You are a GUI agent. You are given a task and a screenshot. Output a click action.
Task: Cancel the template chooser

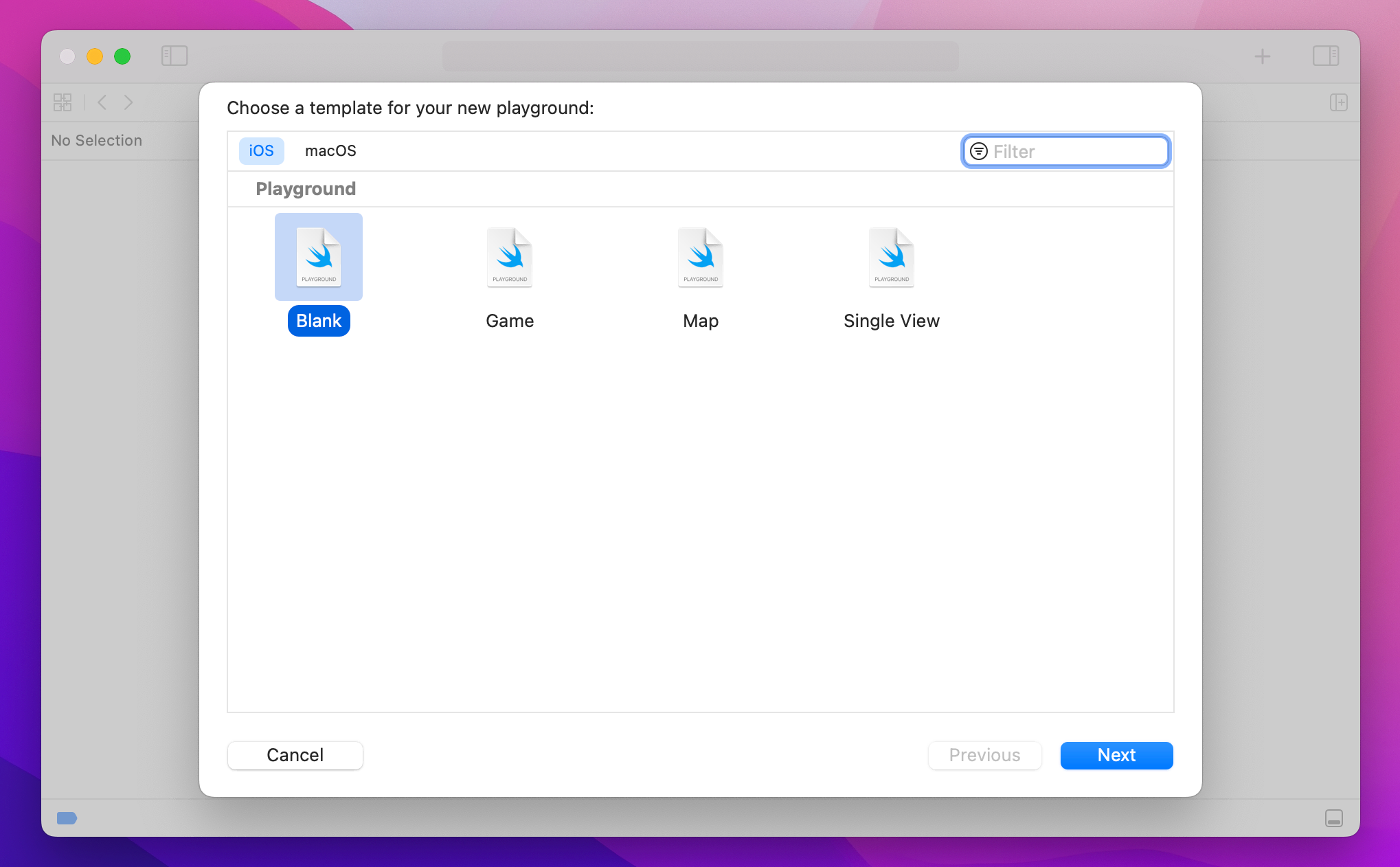(x=295, y=755)
